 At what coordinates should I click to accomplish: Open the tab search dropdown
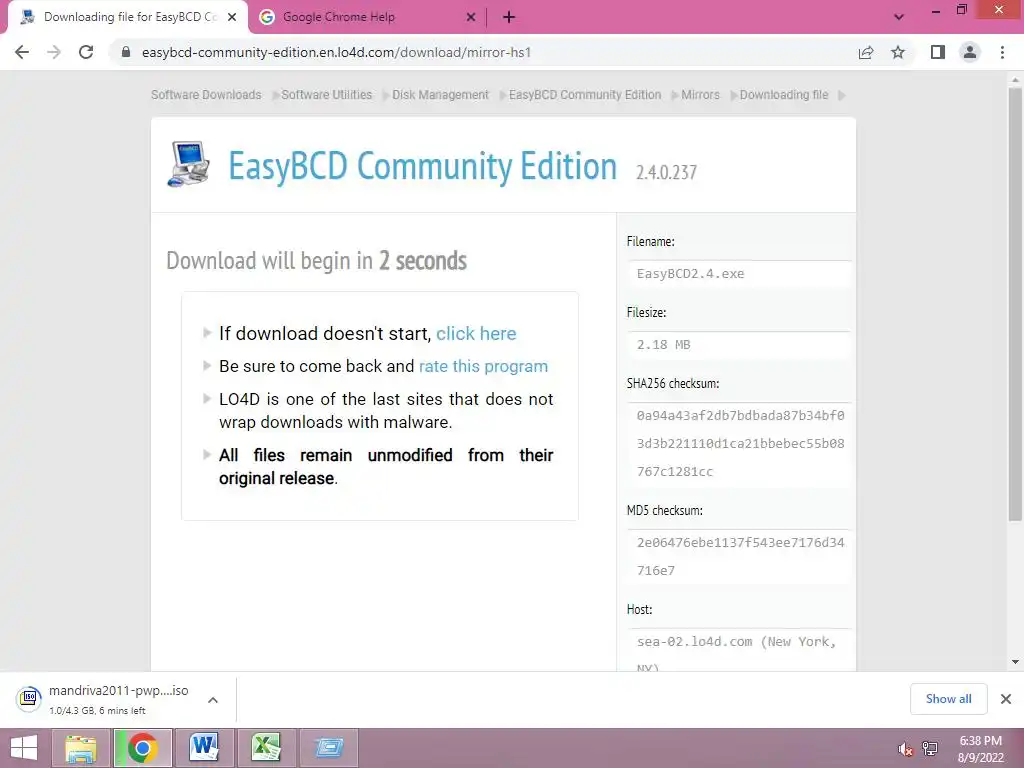pyautogui.click(x=899, y=17)
